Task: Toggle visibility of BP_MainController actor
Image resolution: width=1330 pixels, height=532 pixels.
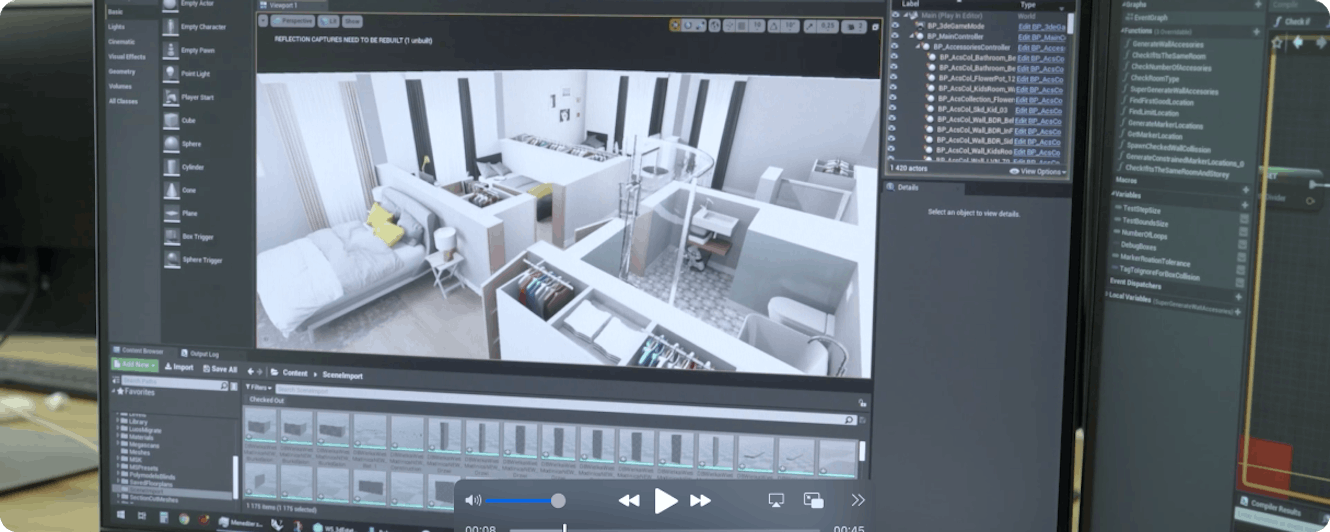Action: pyautogui.click(x=894, y=36)
